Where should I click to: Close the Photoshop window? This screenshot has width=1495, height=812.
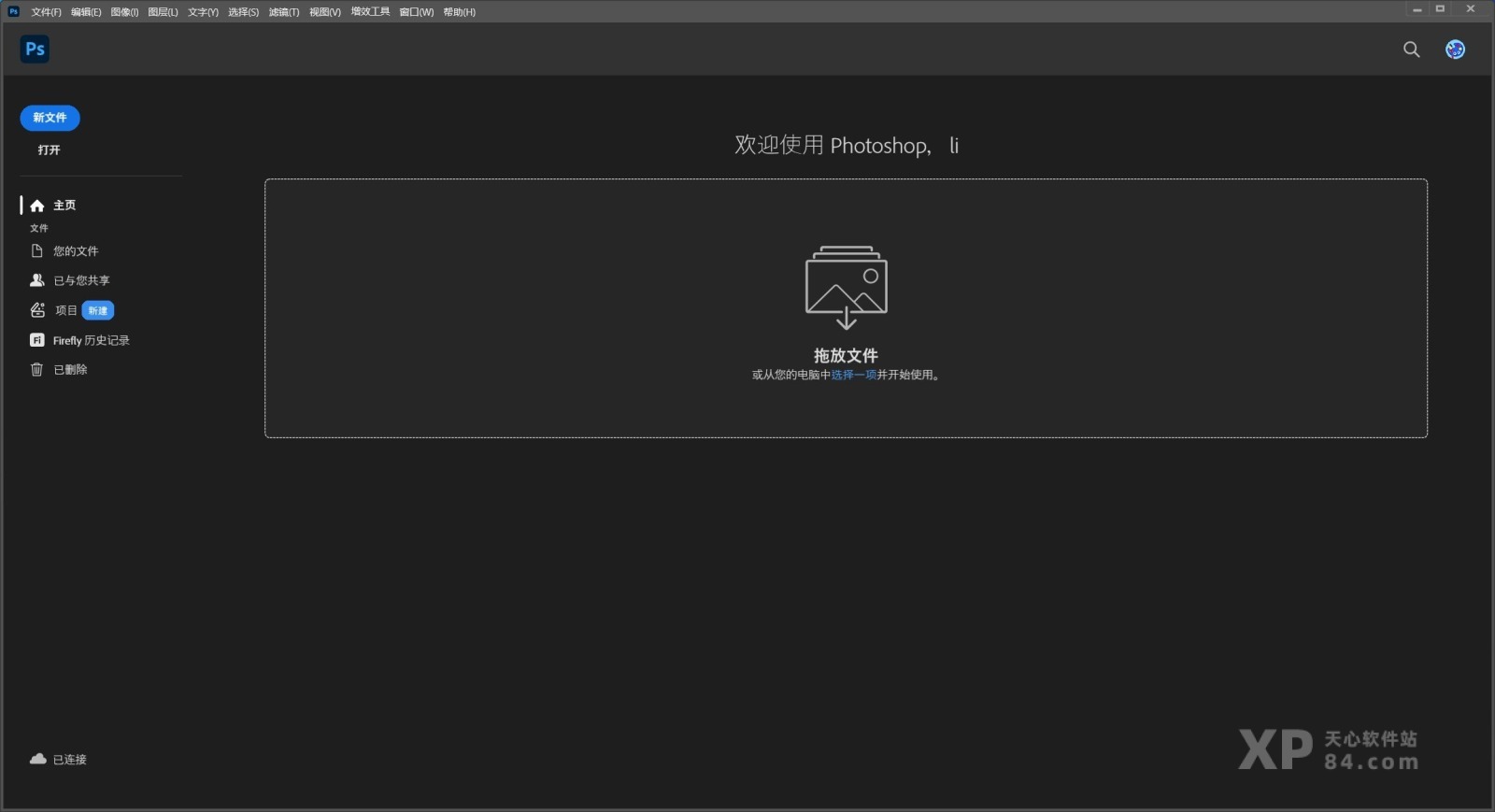coord(1471,9)
